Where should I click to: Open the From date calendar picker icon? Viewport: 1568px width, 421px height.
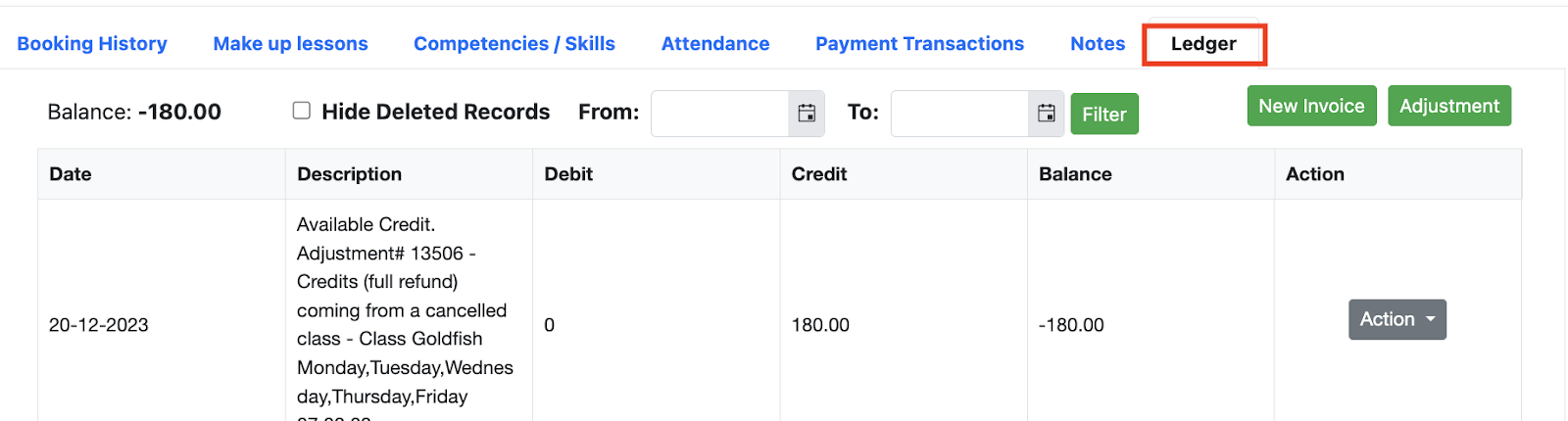coord(807,114)
